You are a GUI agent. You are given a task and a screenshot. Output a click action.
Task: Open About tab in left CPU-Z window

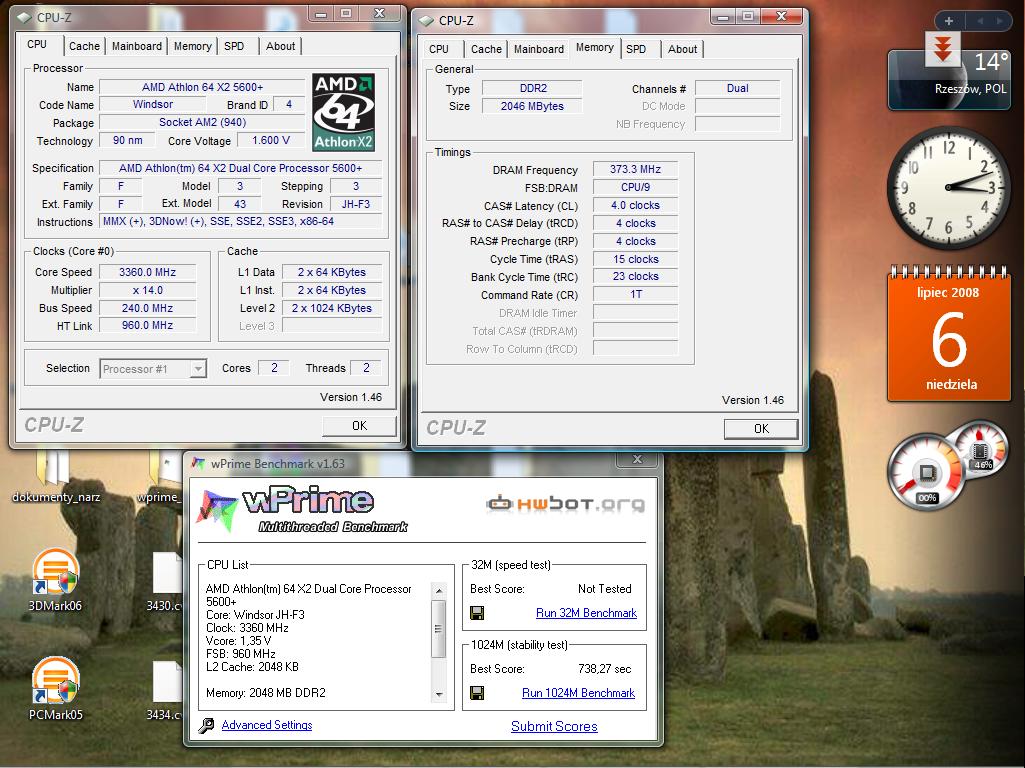click(280, 46)
